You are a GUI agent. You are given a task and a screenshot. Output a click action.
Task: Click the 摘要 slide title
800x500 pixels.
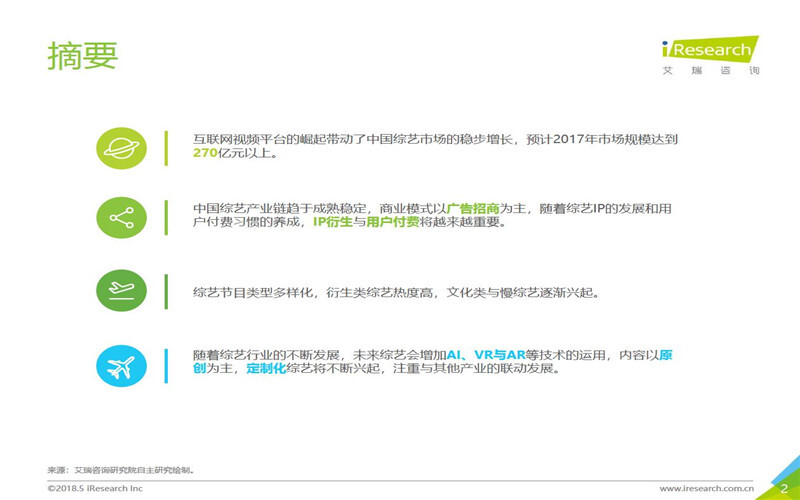[x=82, y=56]
